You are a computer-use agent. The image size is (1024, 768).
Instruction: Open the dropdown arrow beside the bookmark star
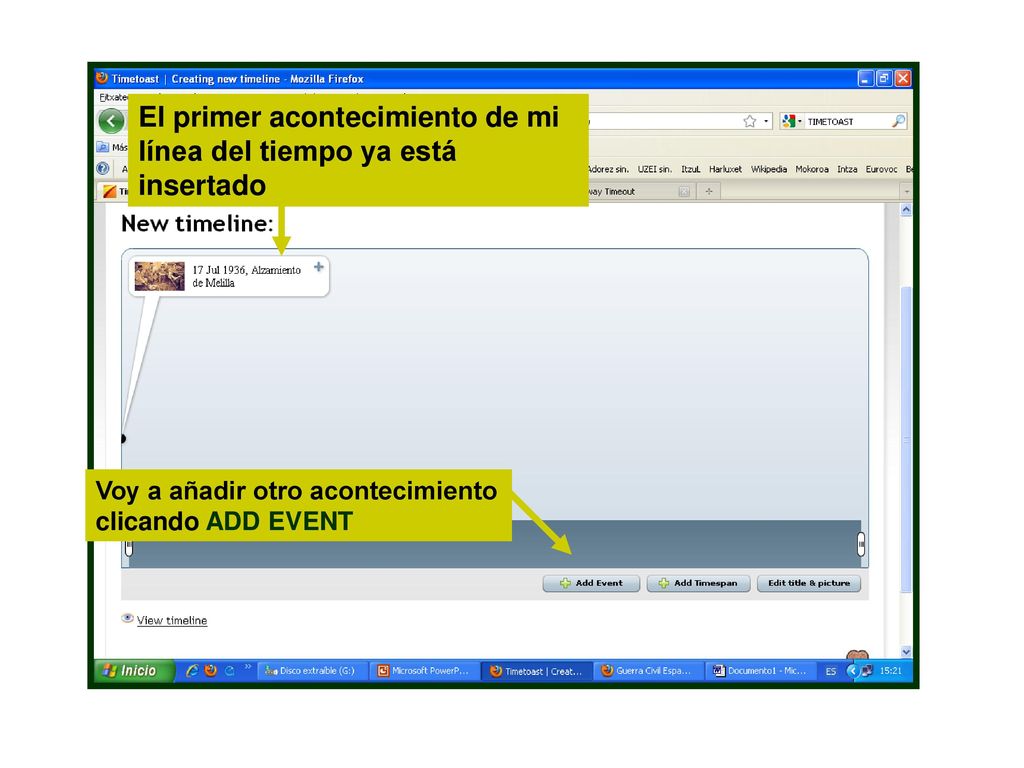coord(766,121)
